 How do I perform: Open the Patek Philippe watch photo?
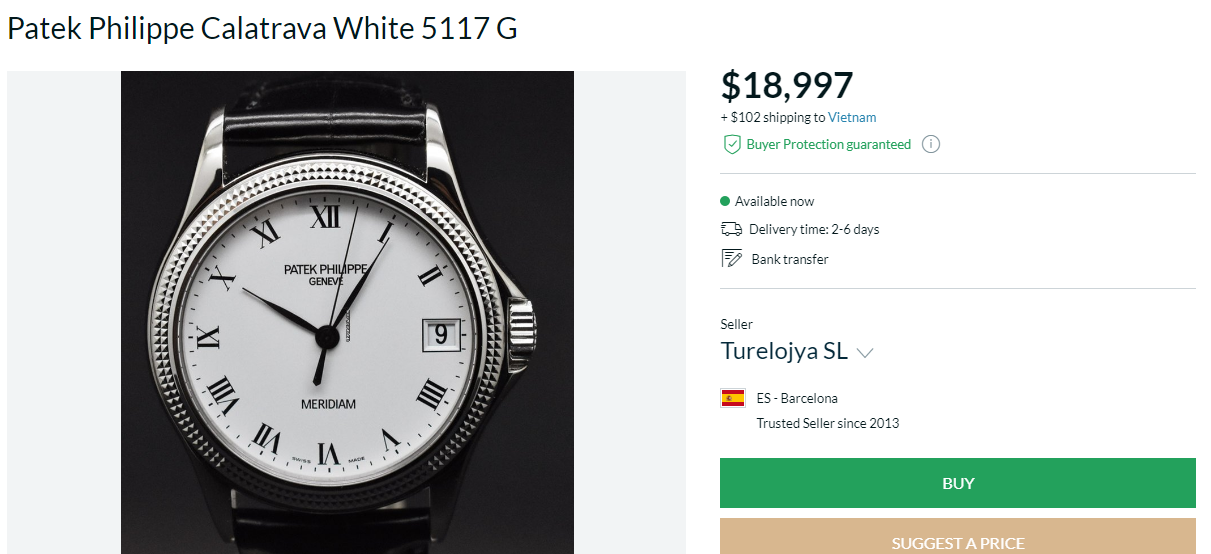tap(347, 312)
